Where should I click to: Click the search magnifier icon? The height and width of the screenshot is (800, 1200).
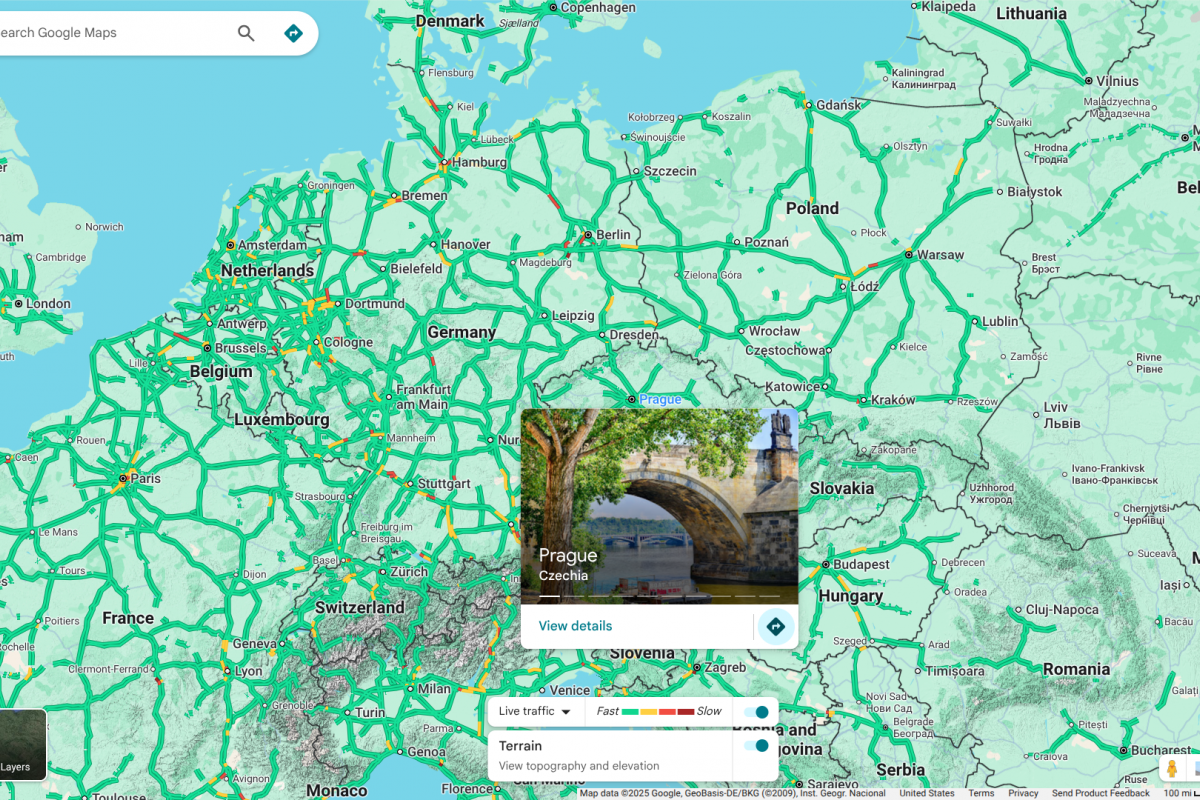click(246, 33)
